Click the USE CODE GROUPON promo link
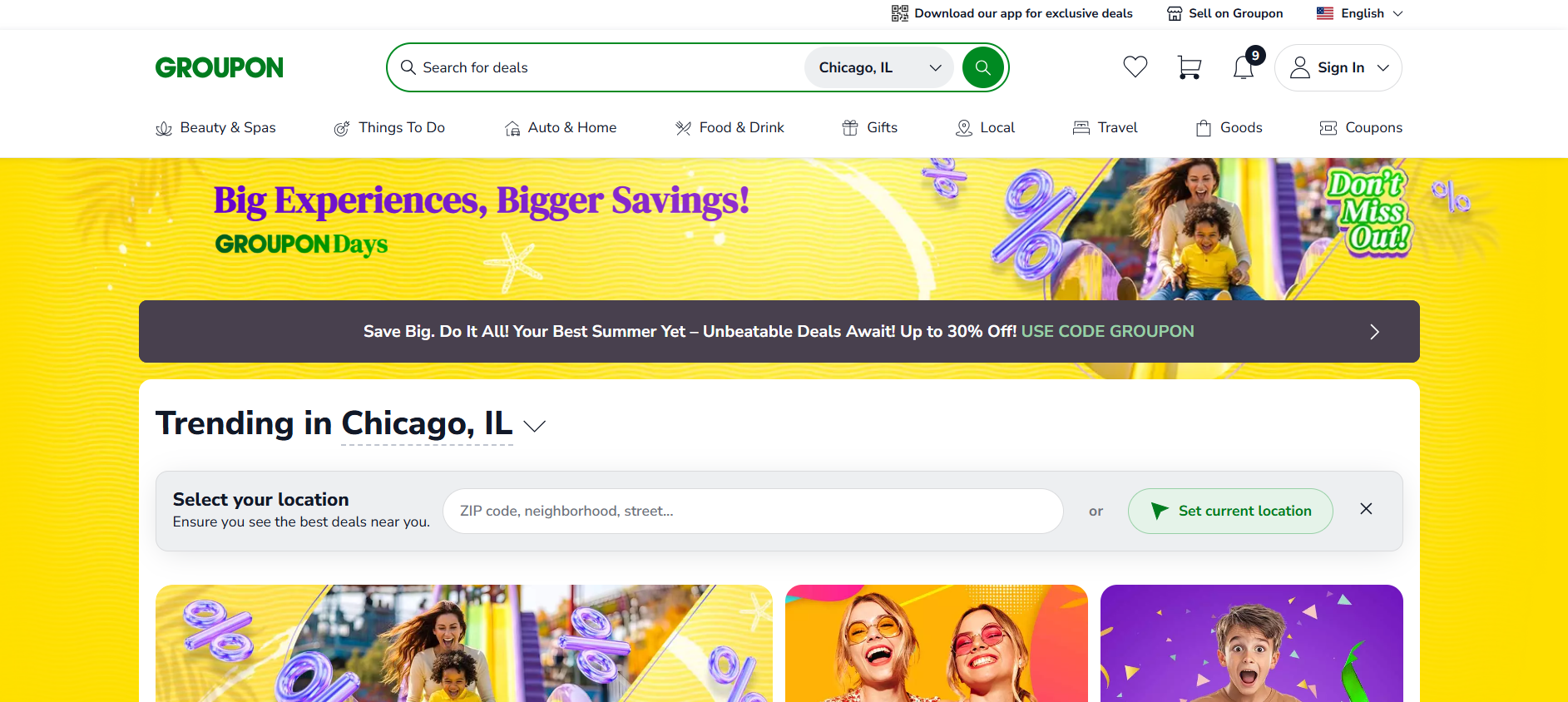Viewport: 1568px width, 702px height. pos(1107,331)
